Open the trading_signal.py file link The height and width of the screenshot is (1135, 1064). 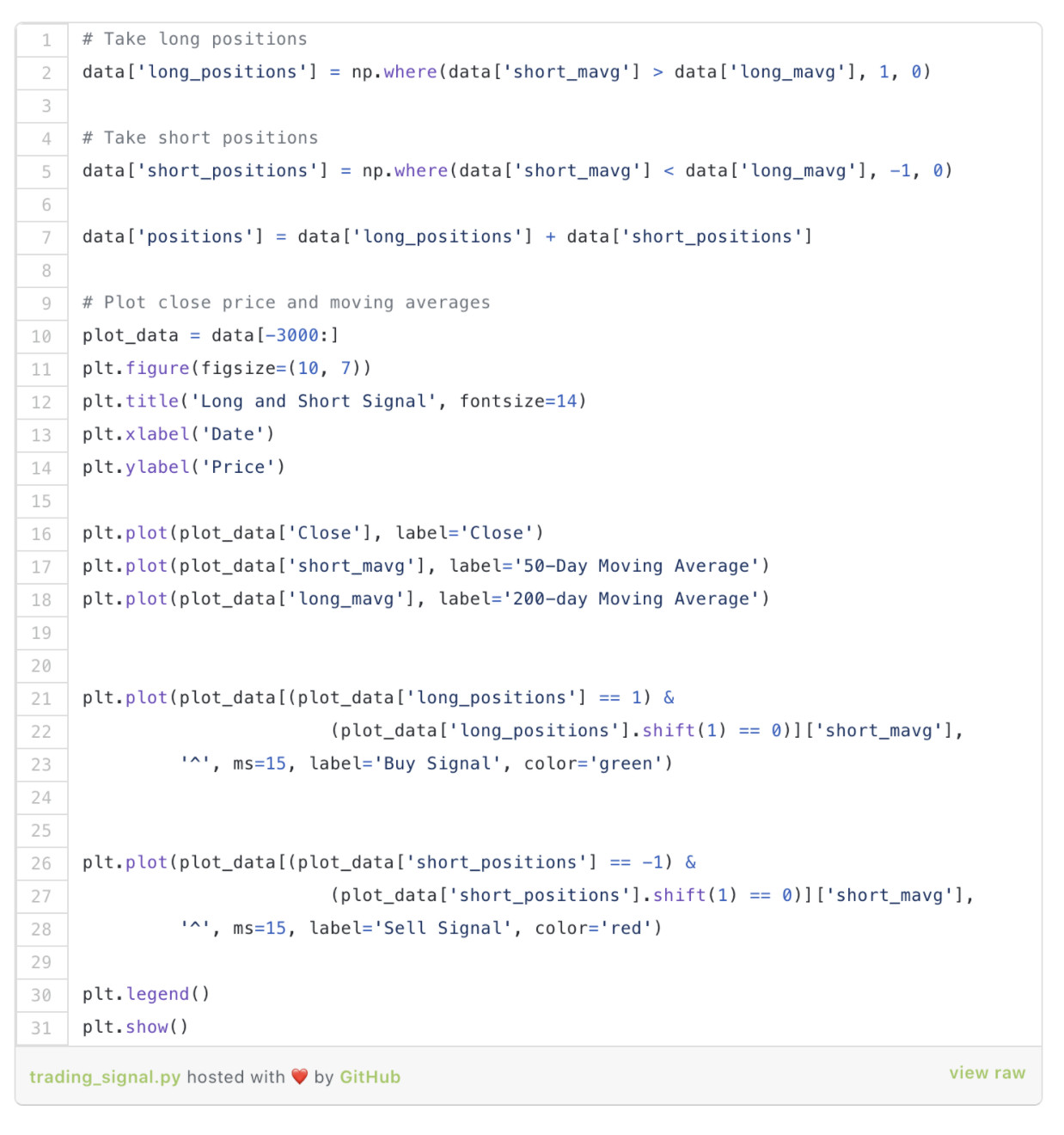[104, 1077]
